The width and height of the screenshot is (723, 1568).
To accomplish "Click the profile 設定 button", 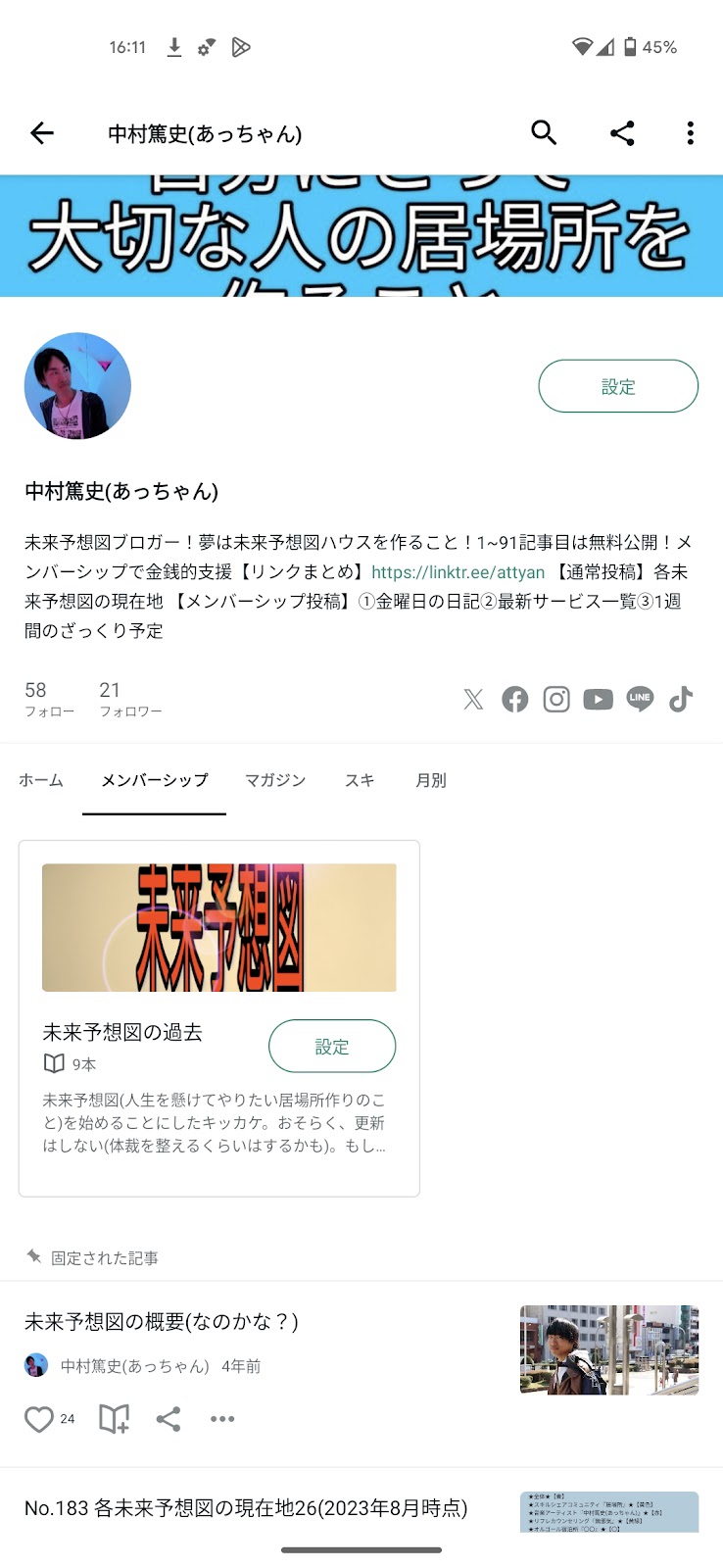I will point(618,386).
